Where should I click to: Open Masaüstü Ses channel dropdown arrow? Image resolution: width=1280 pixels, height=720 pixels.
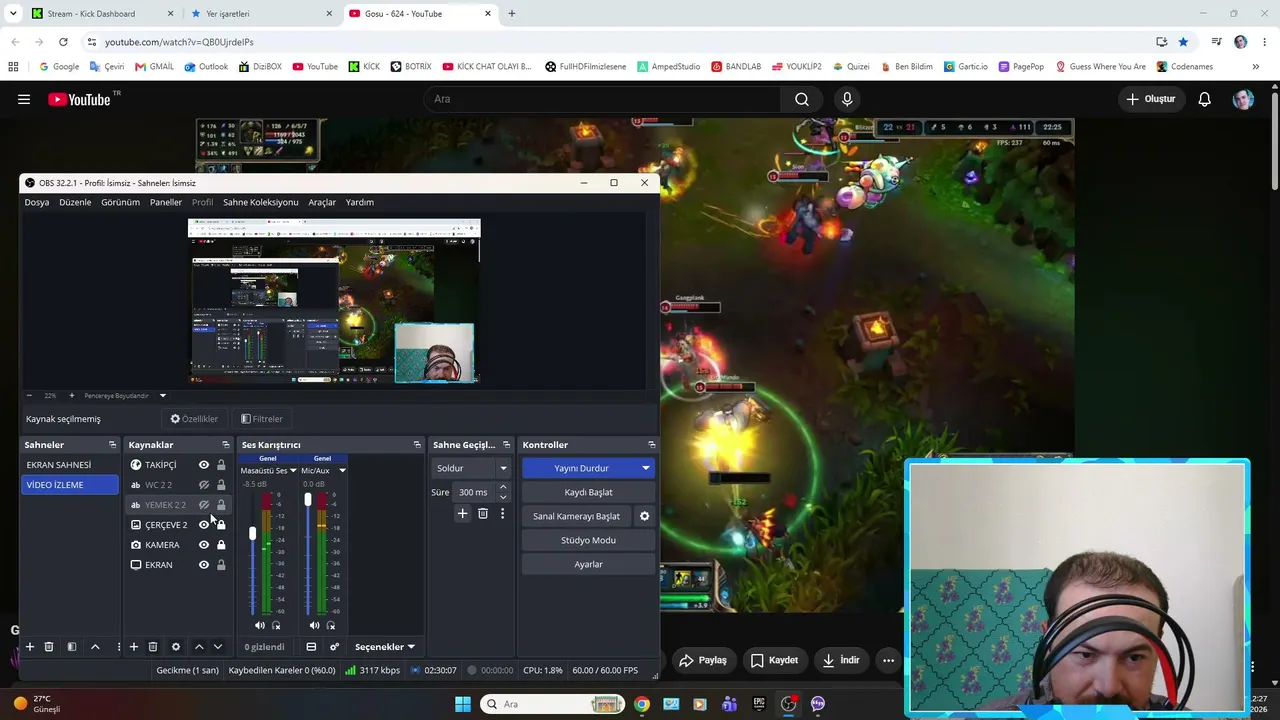point(293,470)
